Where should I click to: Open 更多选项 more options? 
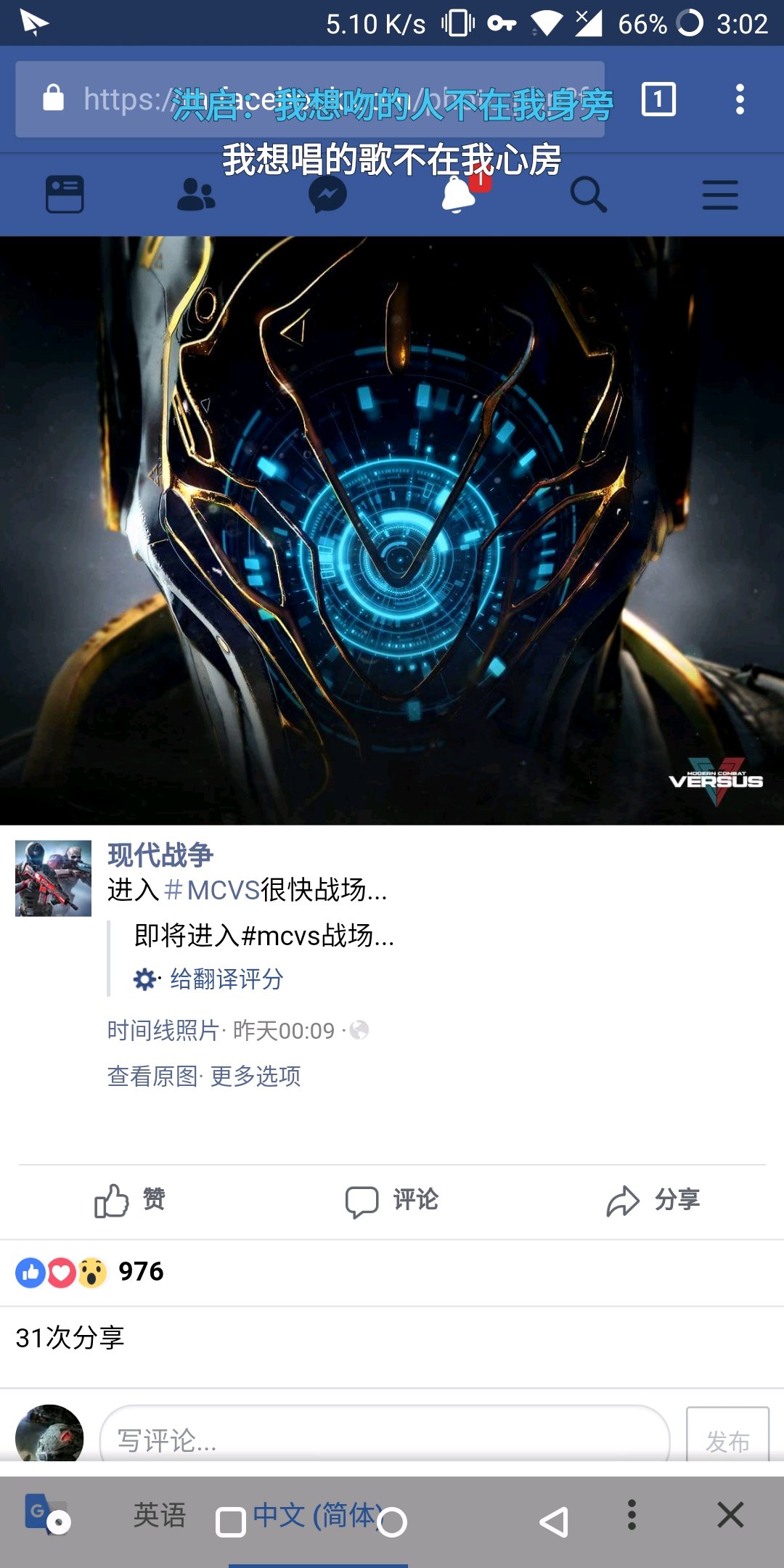256,1076
